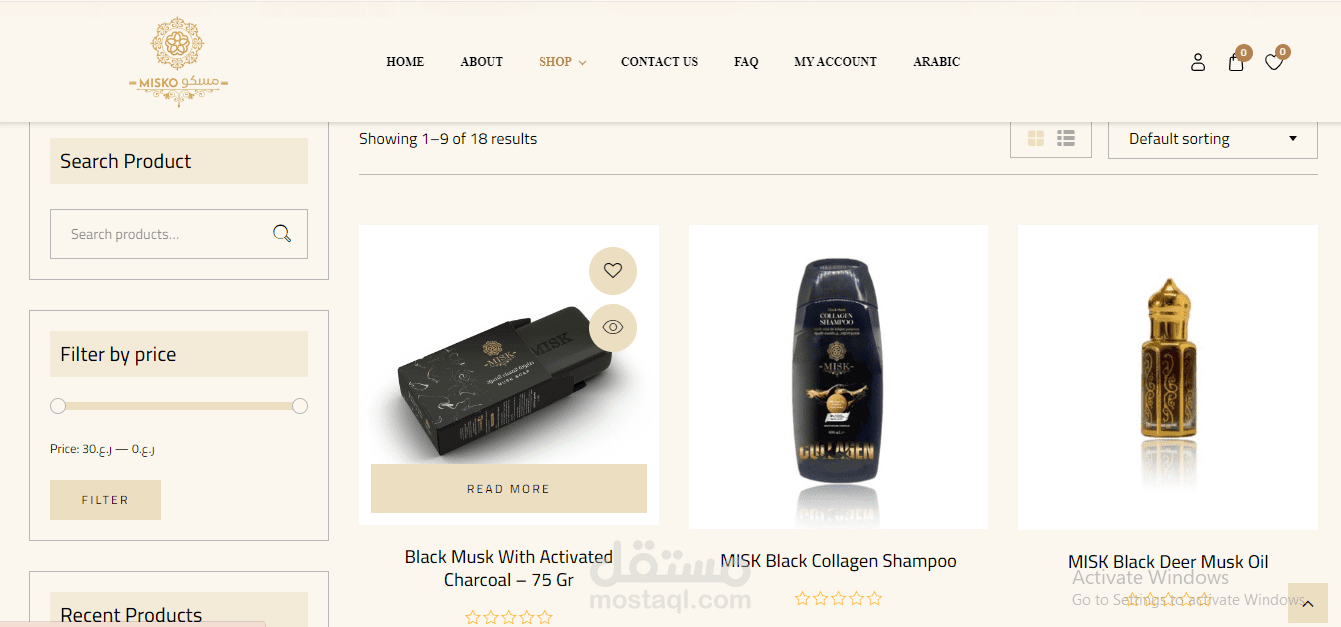This screenshot has height=627, width=1341.
Task: Open the Contact Us menu item
Action: tap(659, 62)
